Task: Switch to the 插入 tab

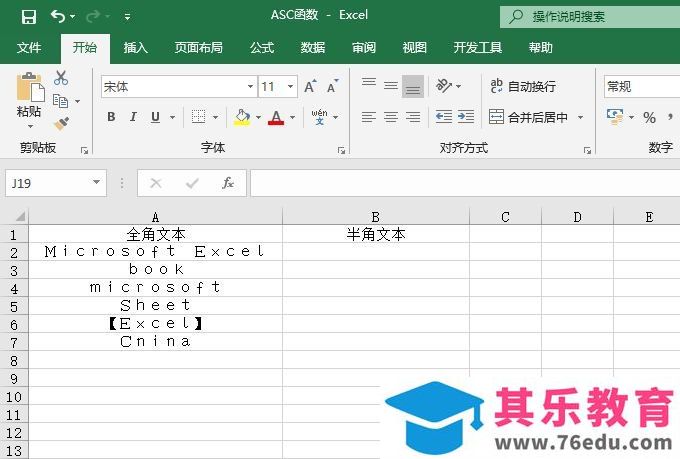Action: [135, 48]
